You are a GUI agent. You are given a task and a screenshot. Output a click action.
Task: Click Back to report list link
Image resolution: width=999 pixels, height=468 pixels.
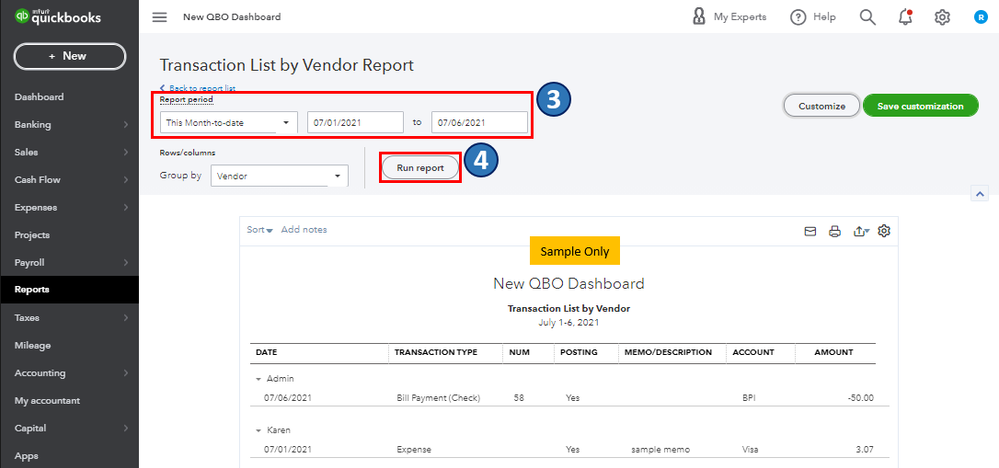coord(200,89)
